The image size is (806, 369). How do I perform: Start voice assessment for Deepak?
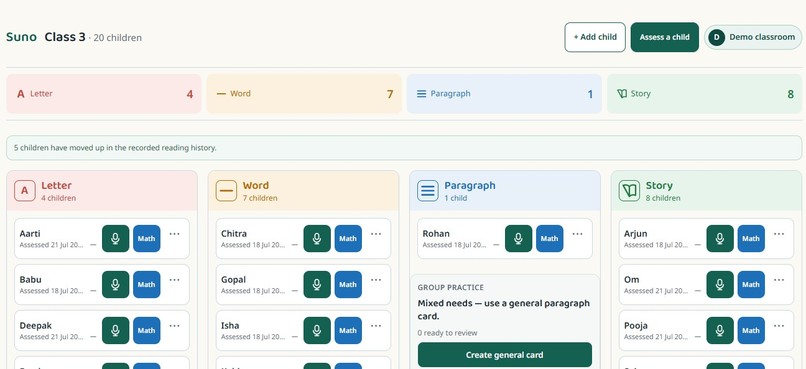pos(116,330)
